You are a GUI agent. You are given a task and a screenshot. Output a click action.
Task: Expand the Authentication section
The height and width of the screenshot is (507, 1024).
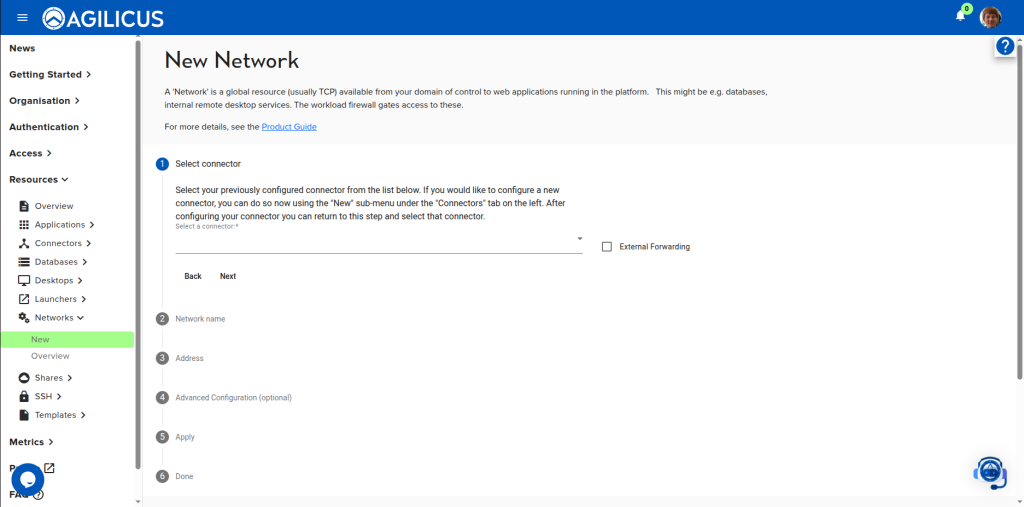point(49,127)
